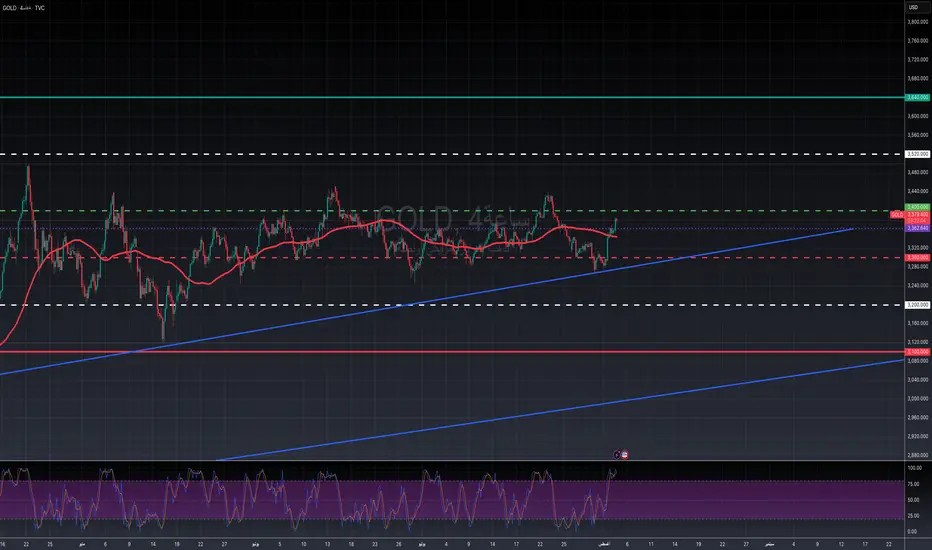Viewport: 932px width, 550px height.
Task: Click the green 3,400.000 price label
Action: [x=918, y=207]
